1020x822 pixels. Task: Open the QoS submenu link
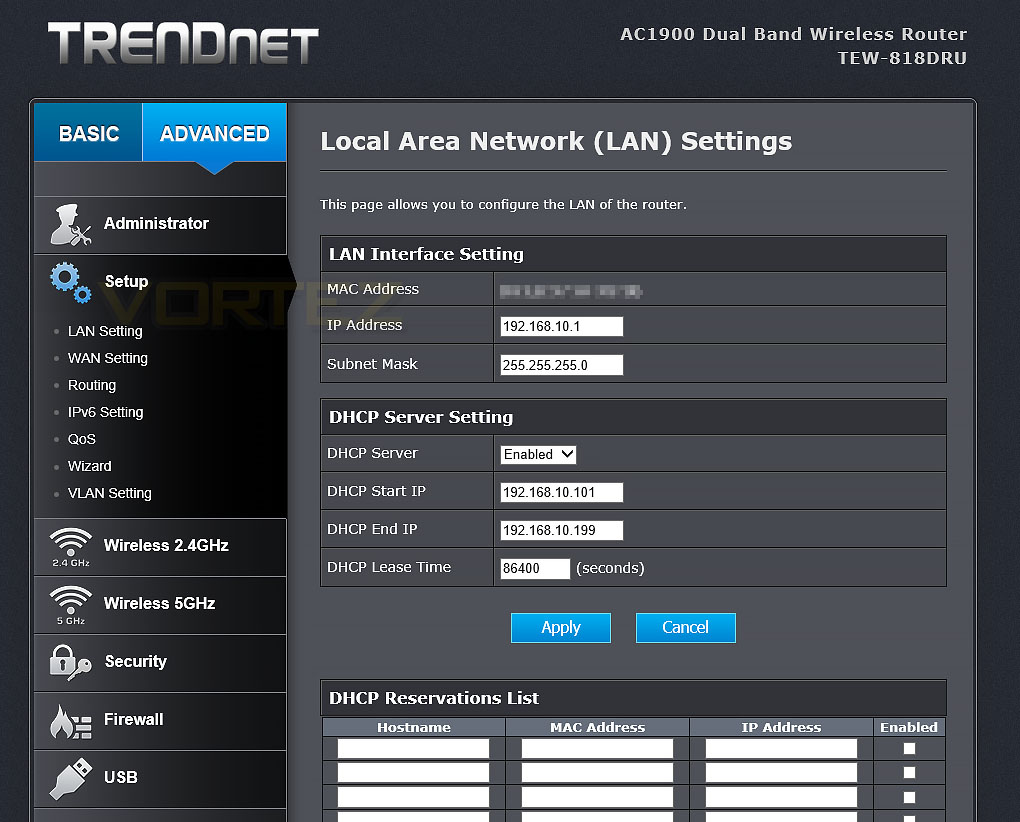pos(81,439)
